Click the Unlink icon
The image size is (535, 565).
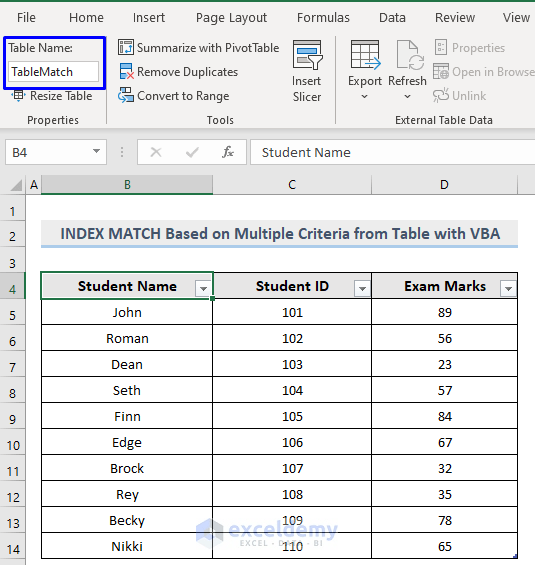(x=441, y=95)
